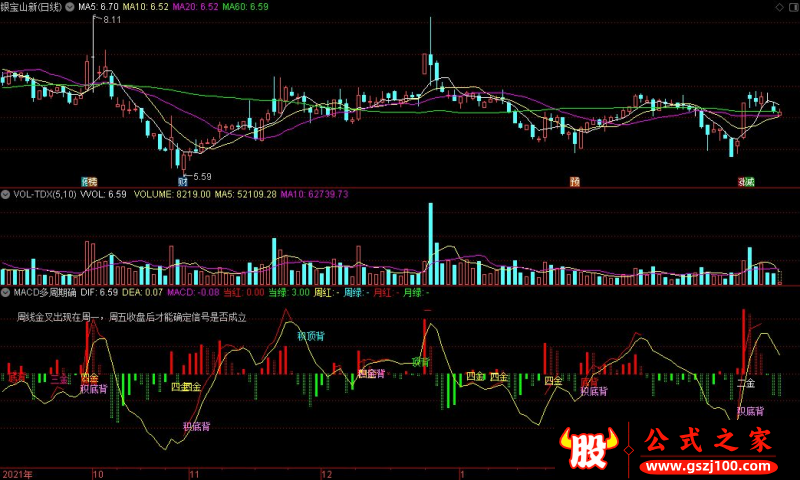Select the 周绿 legend entry
Viewport: 800px width, 480px height.
pyautogui.click(x=356, y=293)
